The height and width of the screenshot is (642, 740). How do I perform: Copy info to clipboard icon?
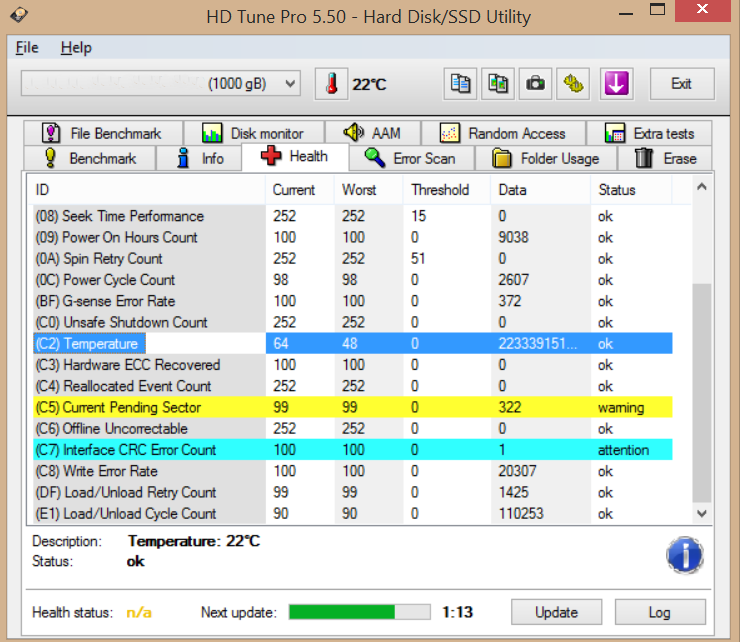point(460,84)
